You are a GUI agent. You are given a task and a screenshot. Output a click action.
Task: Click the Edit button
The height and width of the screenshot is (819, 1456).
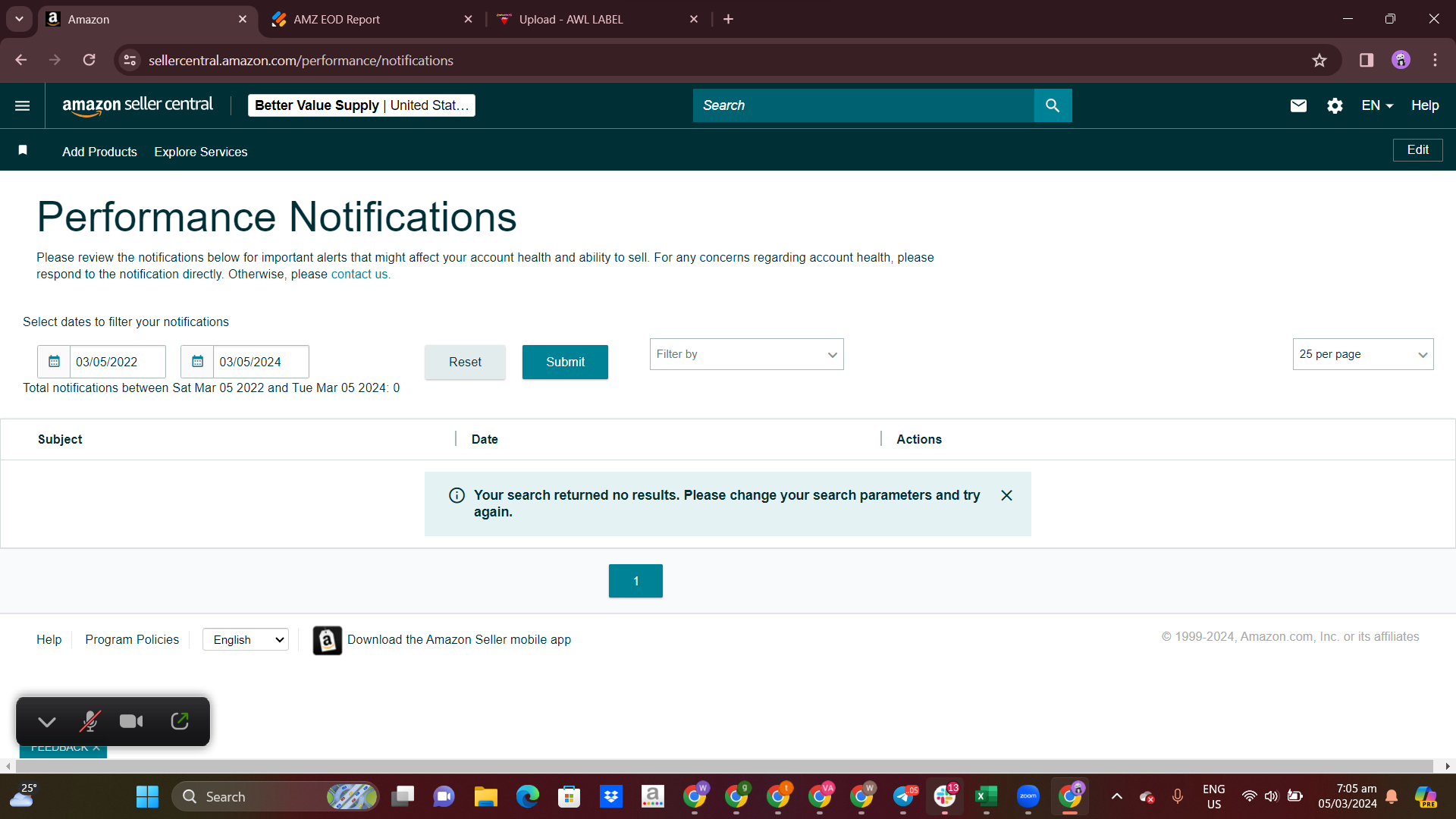click(1417, 150)
